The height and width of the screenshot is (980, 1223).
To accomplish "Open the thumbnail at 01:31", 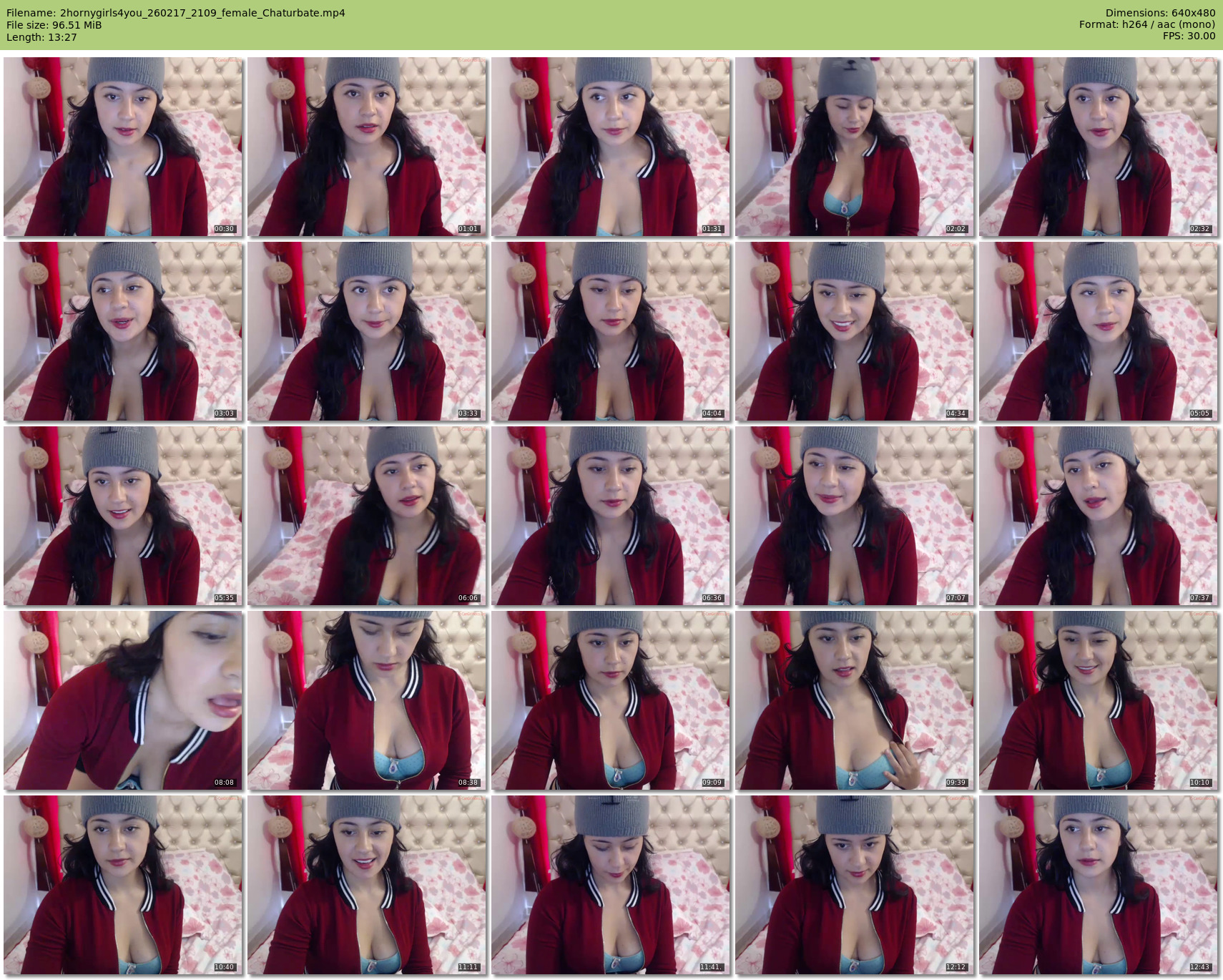I will tap(611, 147).
